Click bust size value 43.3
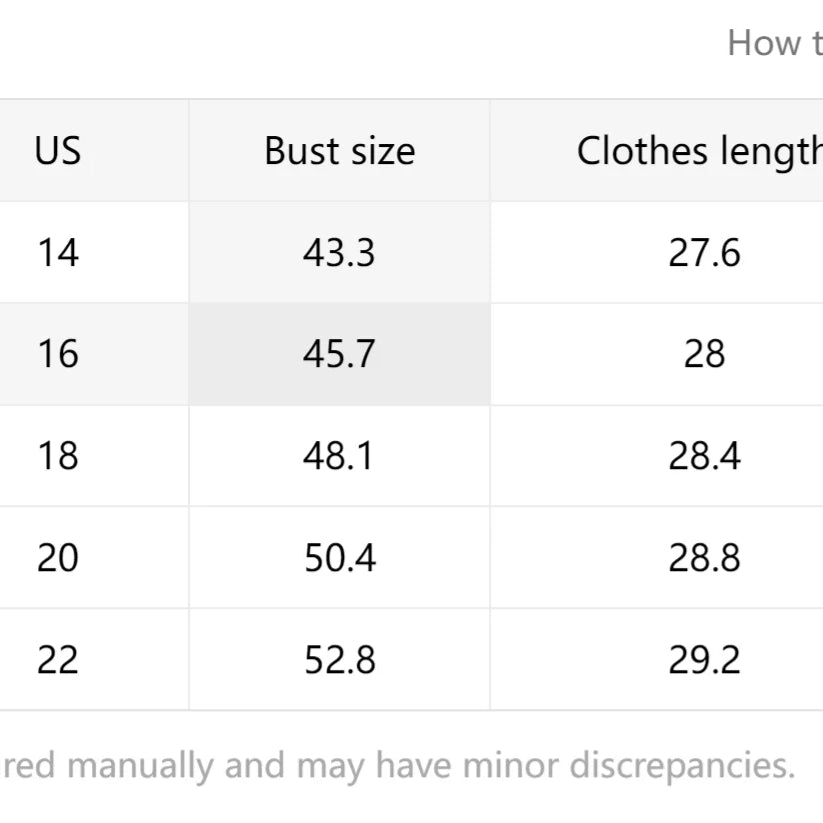 coord(339,253)
